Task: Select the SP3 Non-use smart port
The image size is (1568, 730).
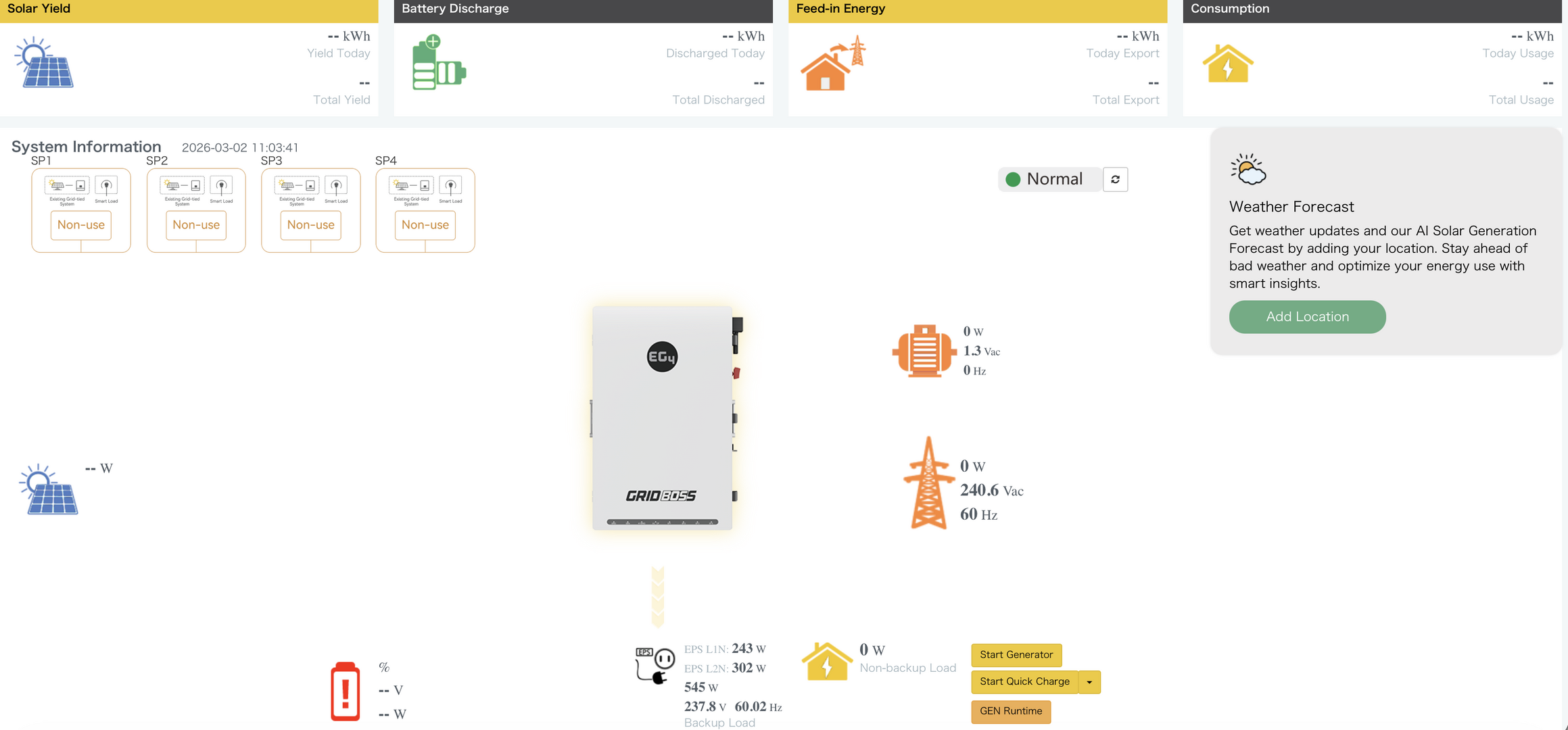Action: coord(310,225)
